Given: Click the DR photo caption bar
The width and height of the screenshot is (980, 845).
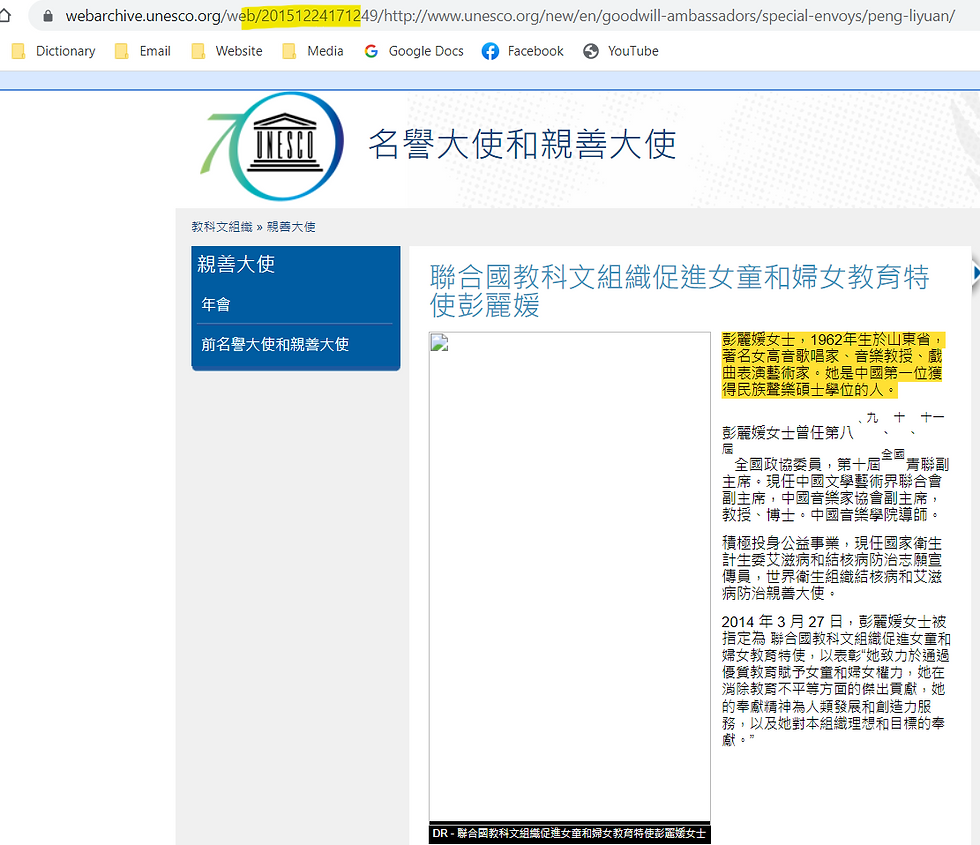Looking at the screenshot, I should point(569,833).
